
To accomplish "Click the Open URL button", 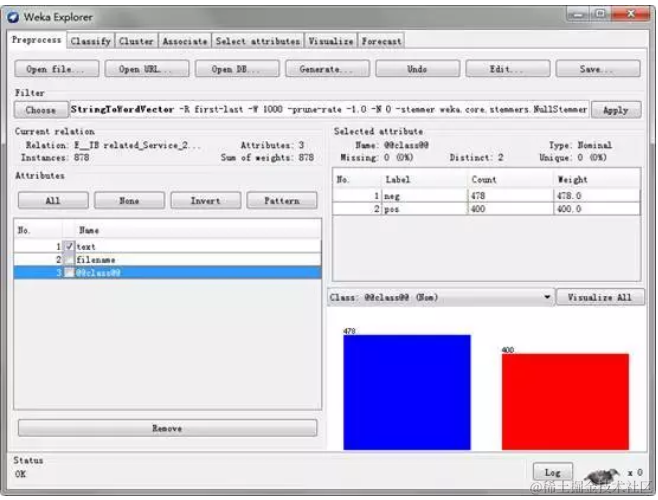I will pyautogui.click(x=147, y=69).
